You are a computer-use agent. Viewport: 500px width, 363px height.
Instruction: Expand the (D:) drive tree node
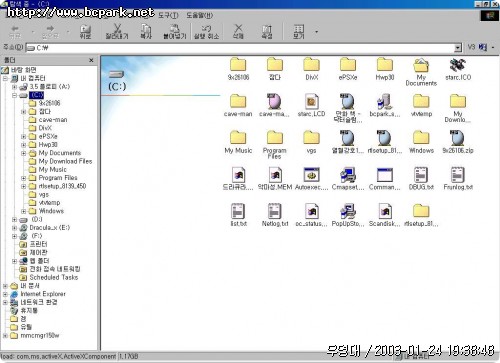click(14, 219)
